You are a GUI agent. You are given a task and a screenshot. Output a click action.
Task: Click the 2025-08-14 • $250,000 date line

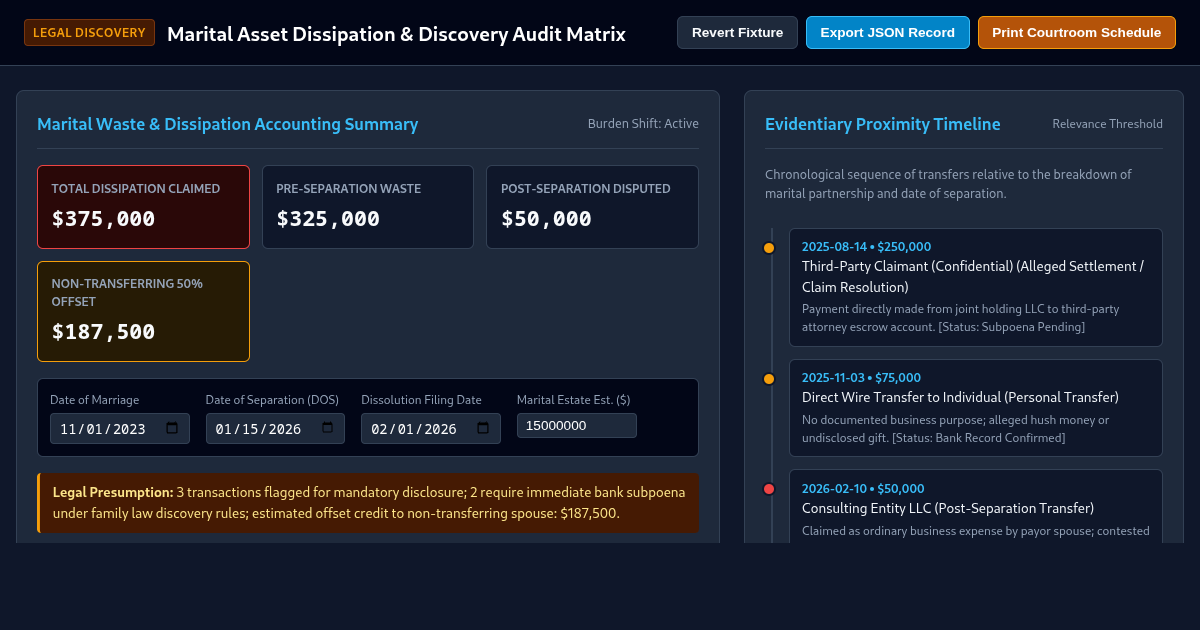click(866, 247)
